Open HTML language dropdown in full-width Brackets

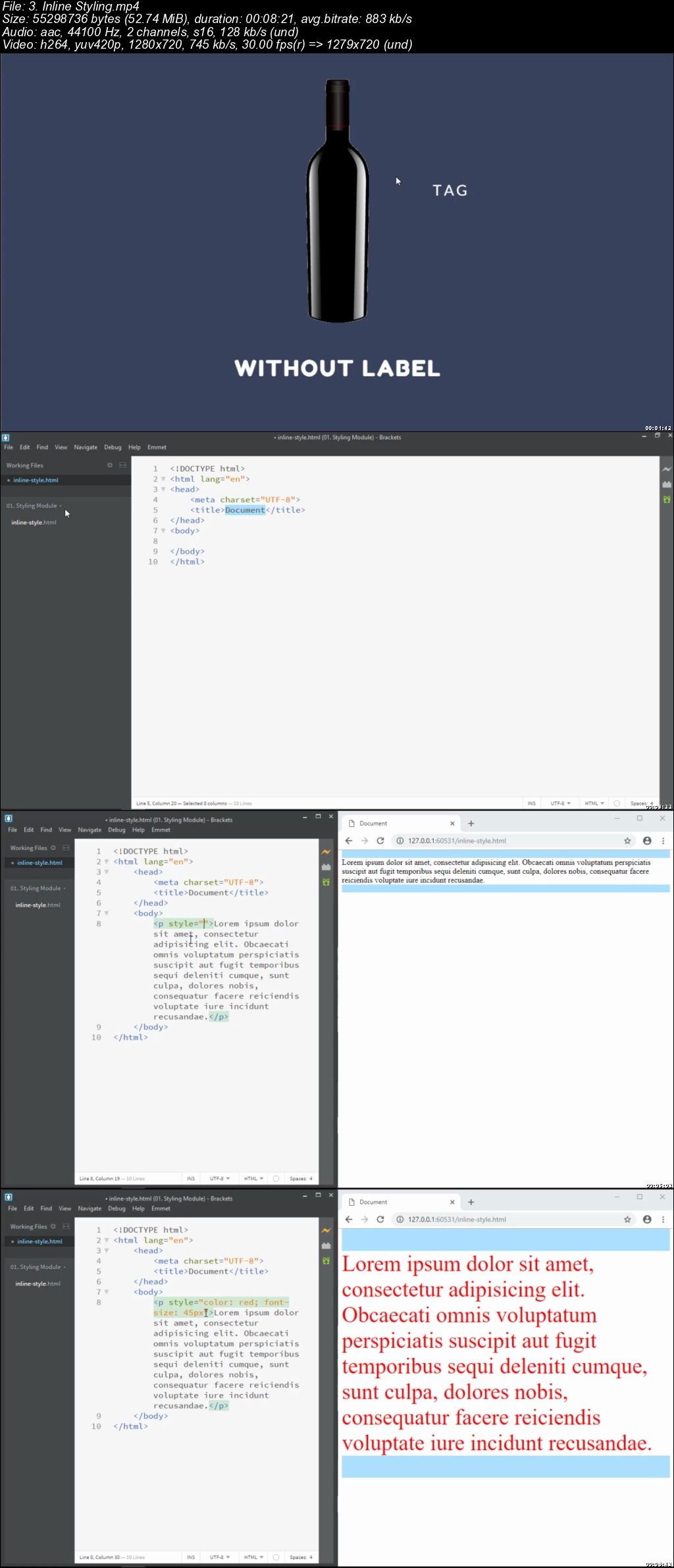tap(594, 803)
